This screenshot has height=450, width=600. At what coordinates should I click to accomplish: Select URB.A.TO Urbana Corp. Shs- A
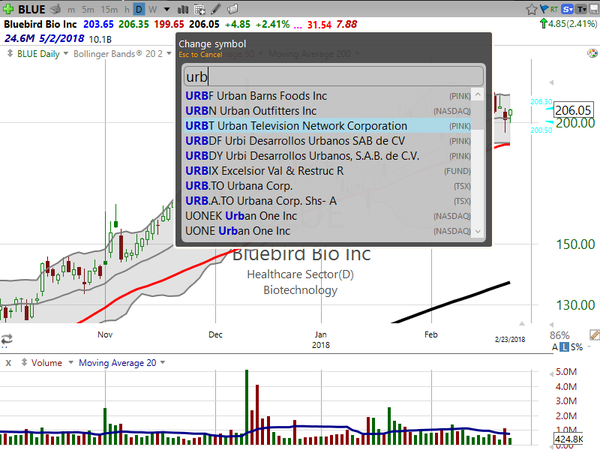328,201
